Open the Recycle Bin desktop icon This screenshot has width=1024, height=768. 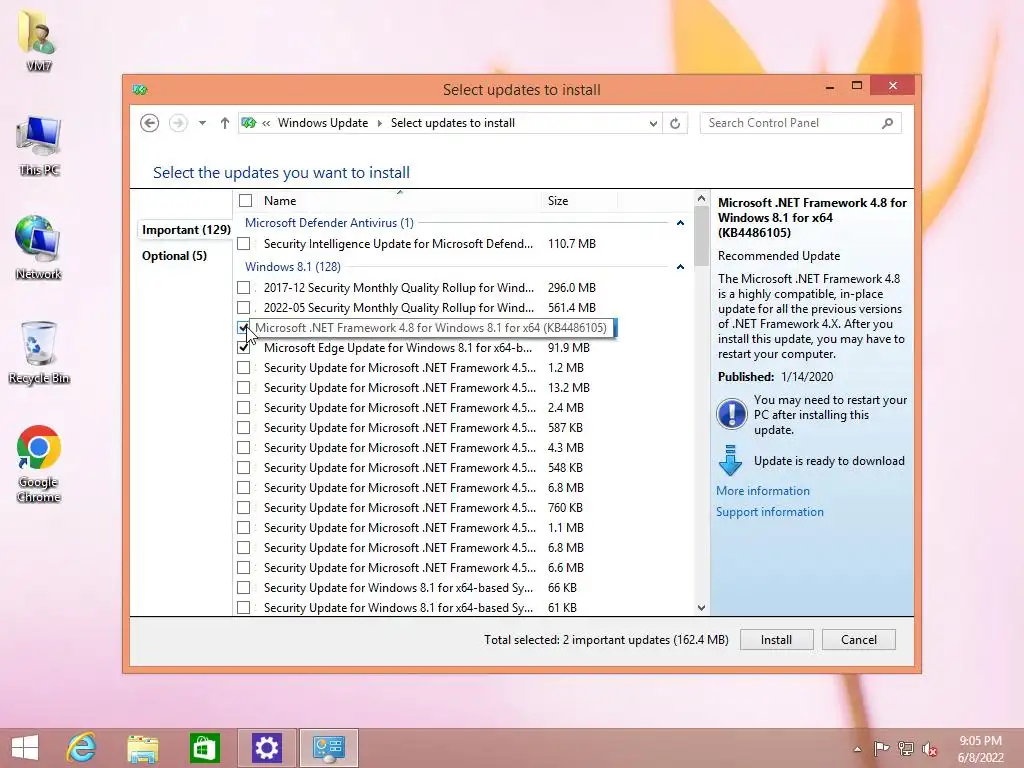[39, 353]
